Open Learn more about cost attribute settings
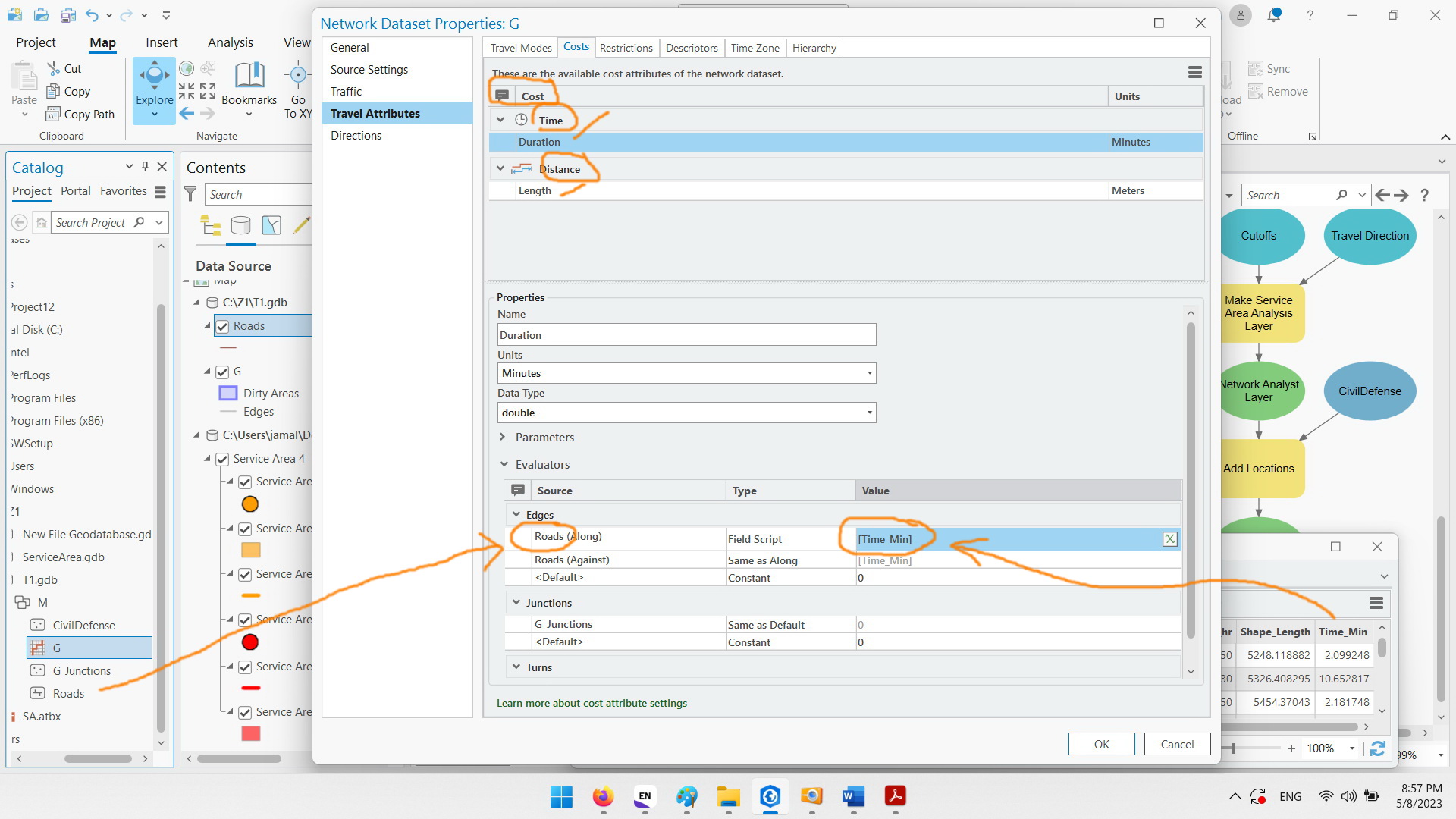 click(591, 703)
